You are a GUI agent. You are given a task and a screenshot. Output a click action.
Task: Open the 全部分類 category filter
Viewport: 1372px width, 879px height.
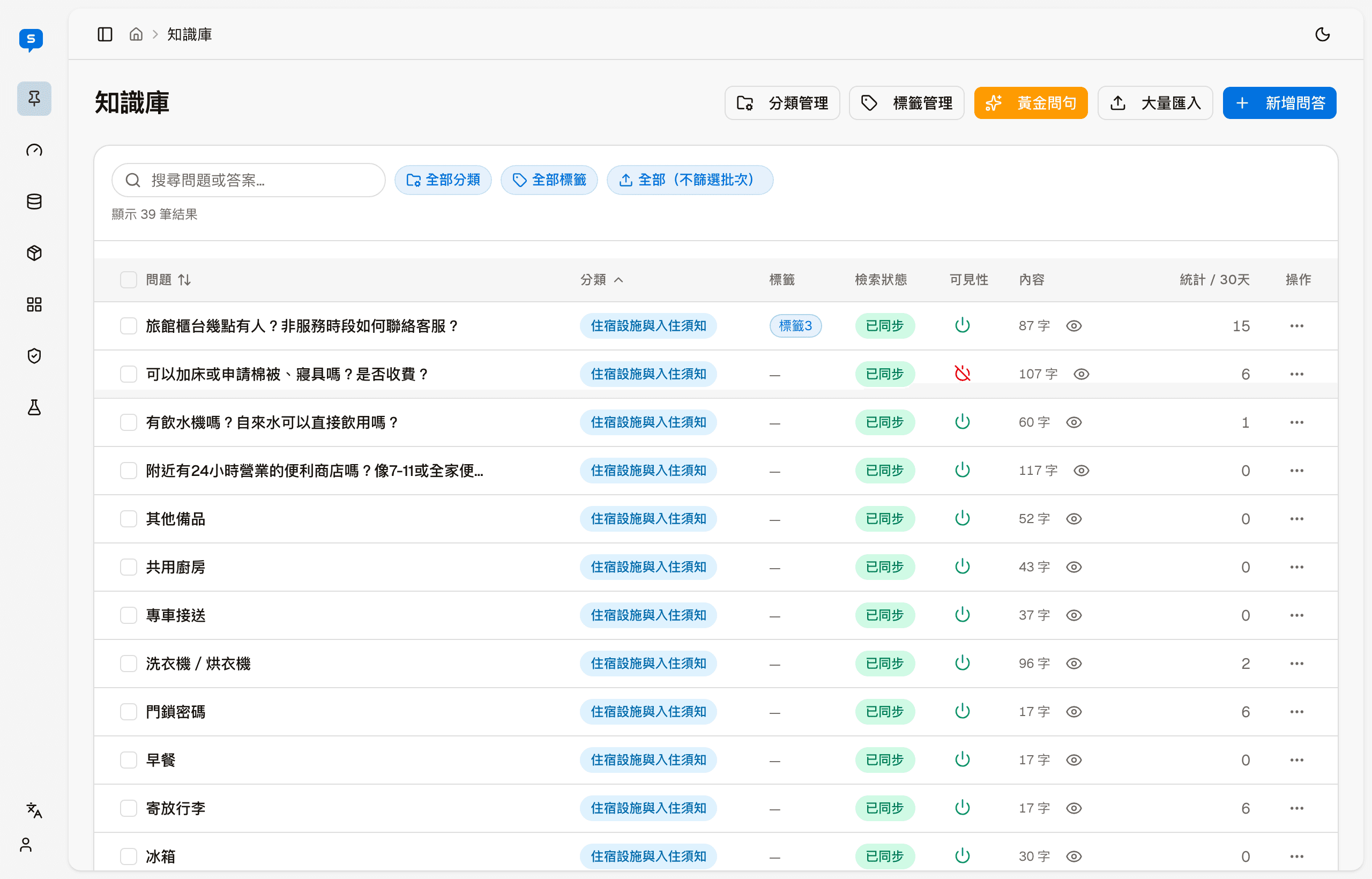(443, 181)
